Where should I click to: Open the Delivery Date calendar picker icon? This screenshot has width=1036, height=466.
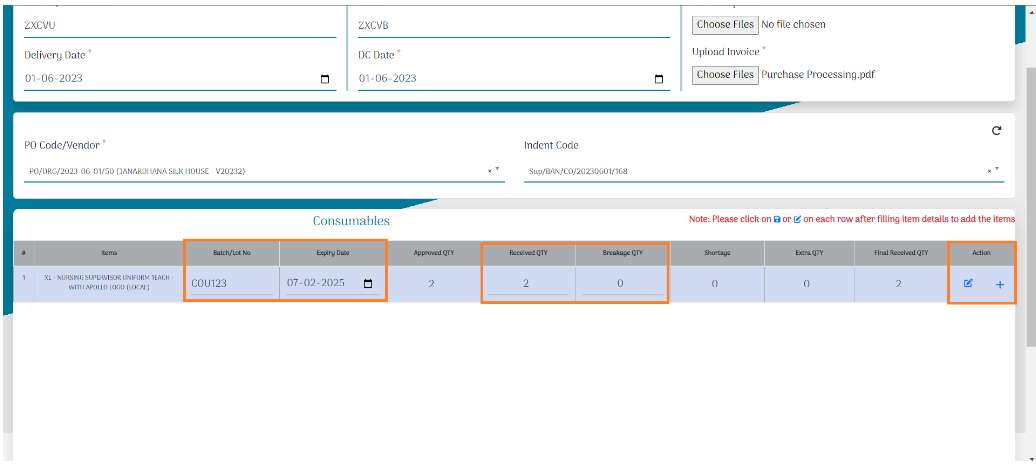326,79
